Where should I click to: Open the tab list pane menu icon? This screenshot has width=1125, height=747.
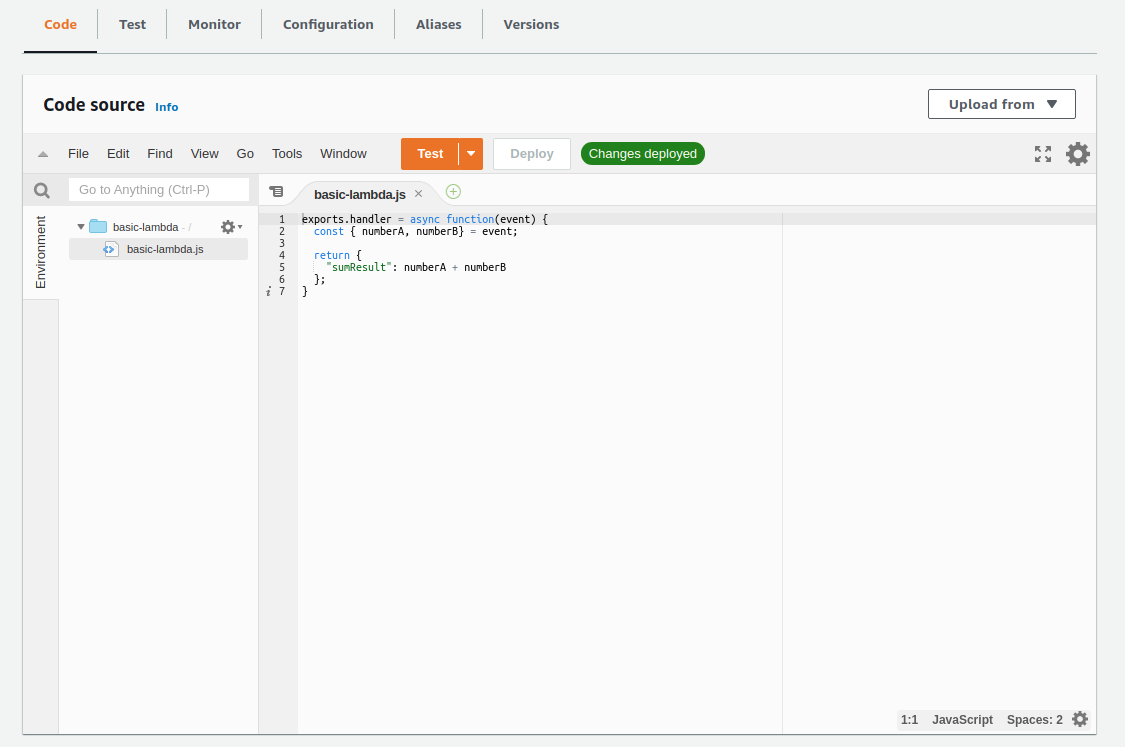tap(276, 192)
